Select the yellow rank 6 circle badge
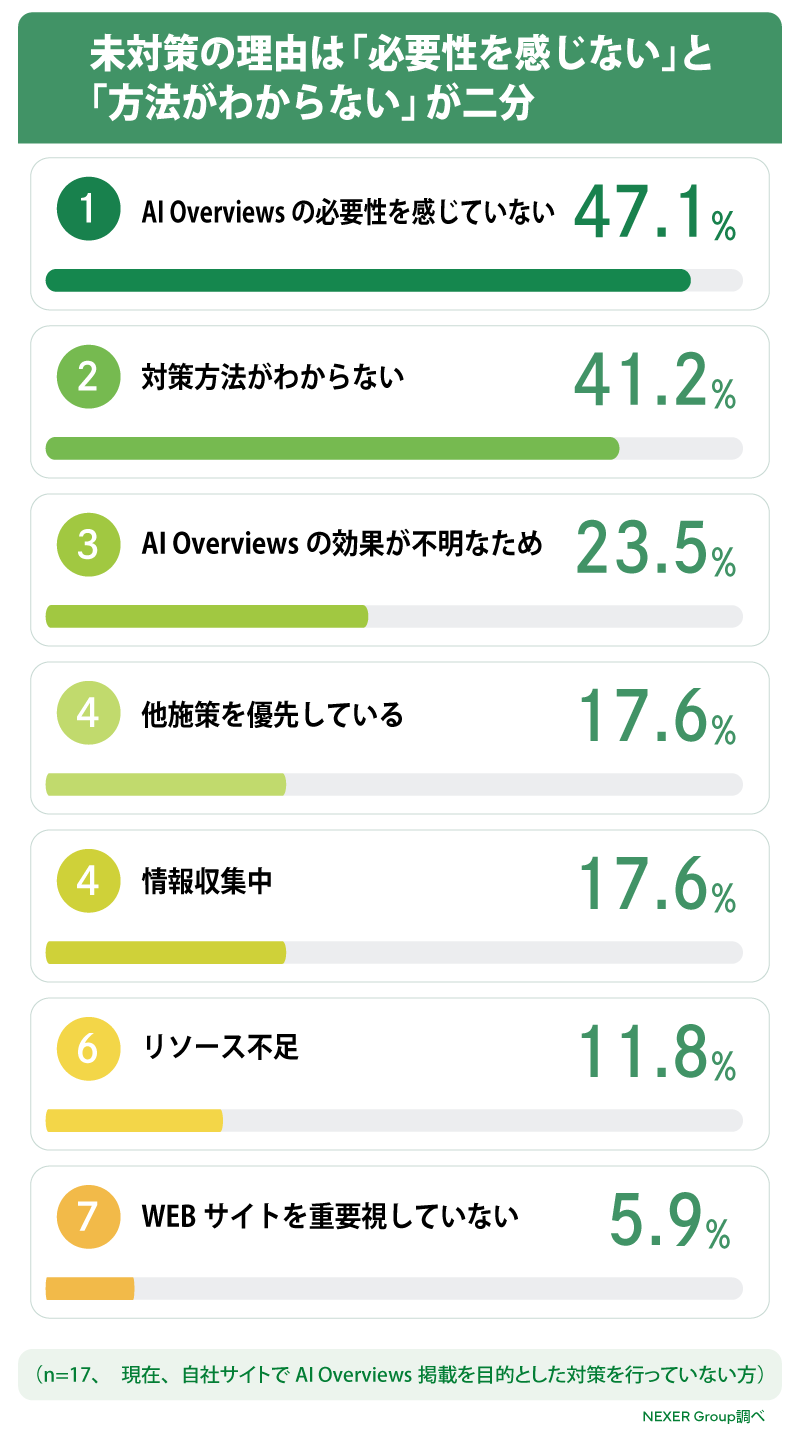The image size is (800, 1450). 88,1050
